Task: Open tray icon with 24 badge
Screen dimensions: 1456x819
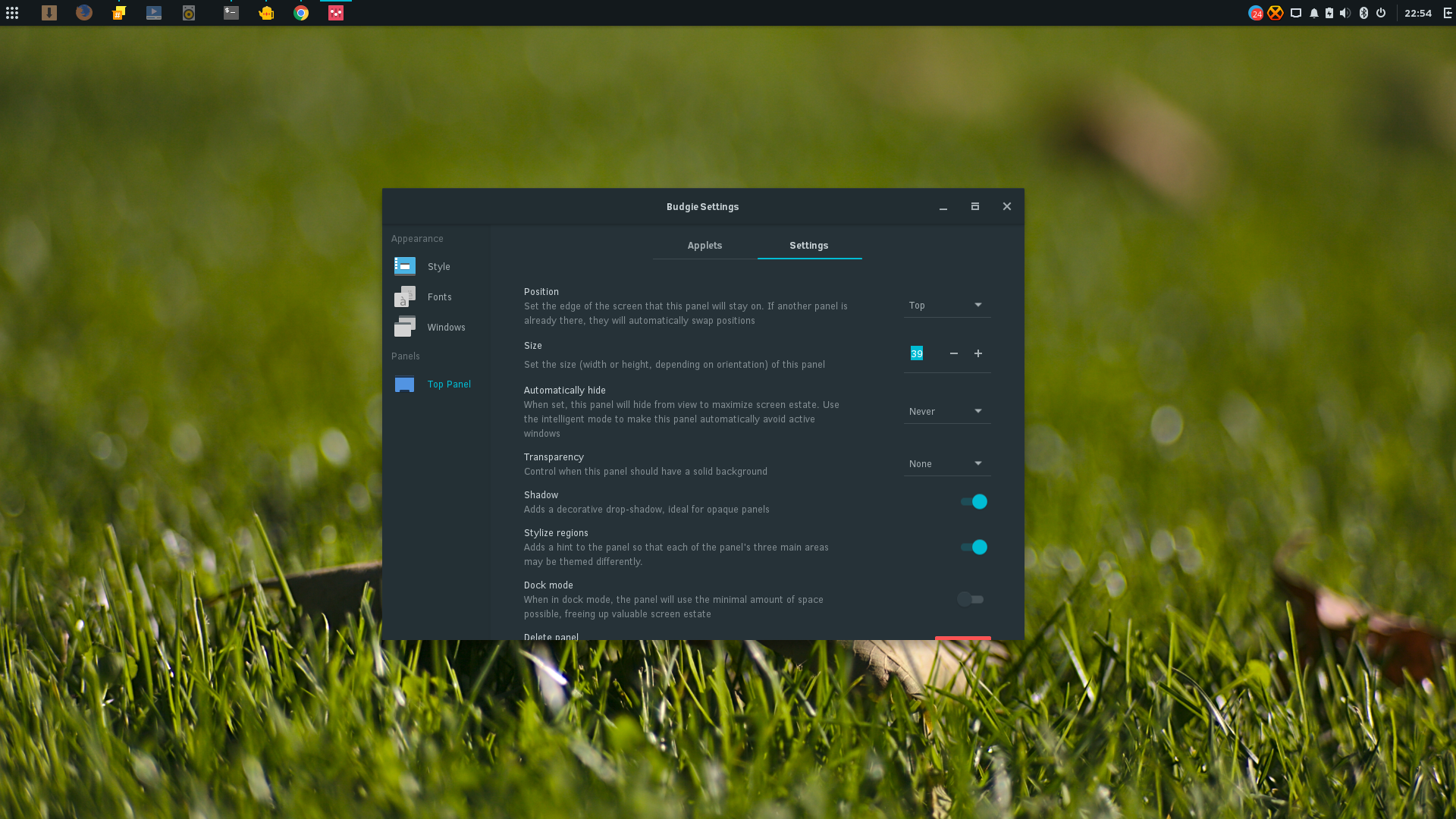Action: tap(1256, 13)
